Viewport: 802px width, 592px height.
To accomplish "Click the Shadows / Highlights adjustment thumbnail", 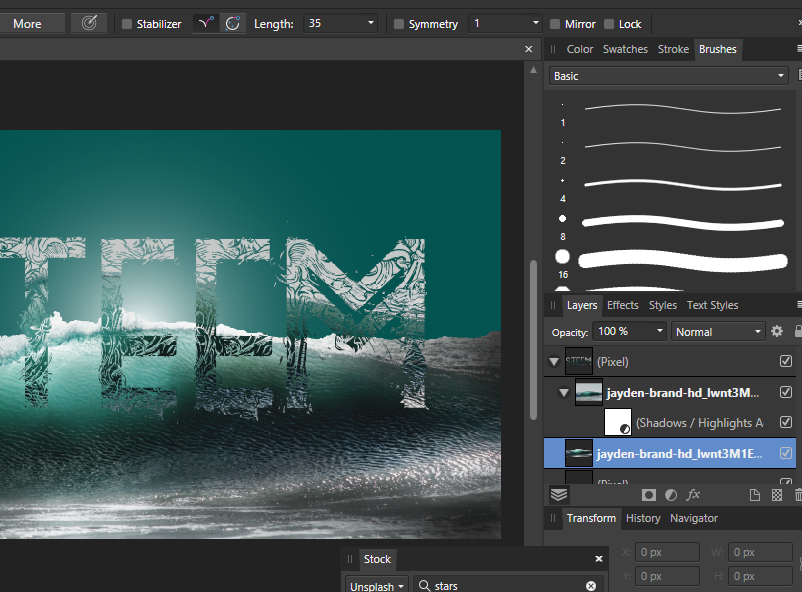I will click(618, 422).
